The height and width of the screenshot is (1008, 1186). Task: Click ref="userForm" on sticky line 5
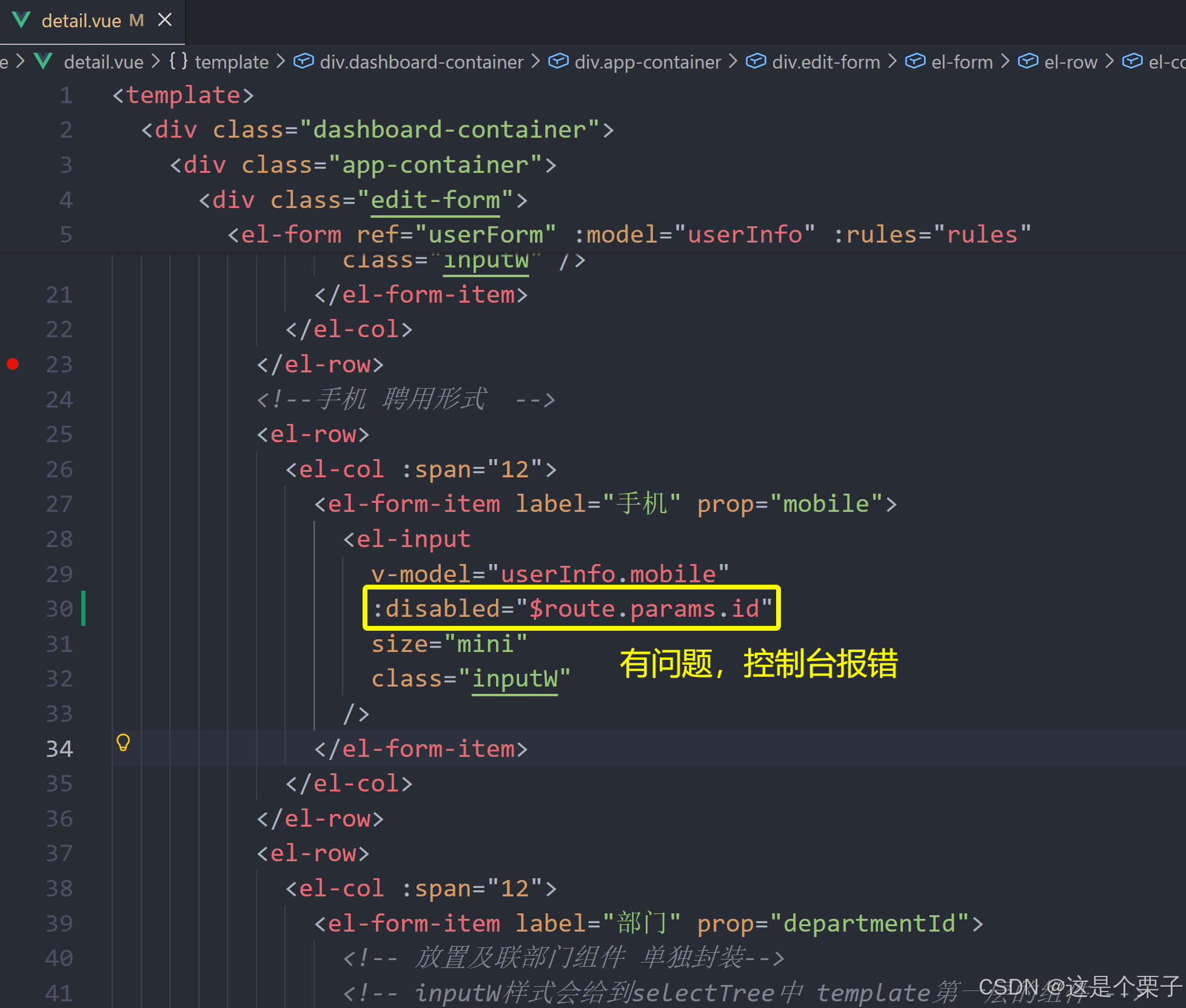(x=456, y=235)
